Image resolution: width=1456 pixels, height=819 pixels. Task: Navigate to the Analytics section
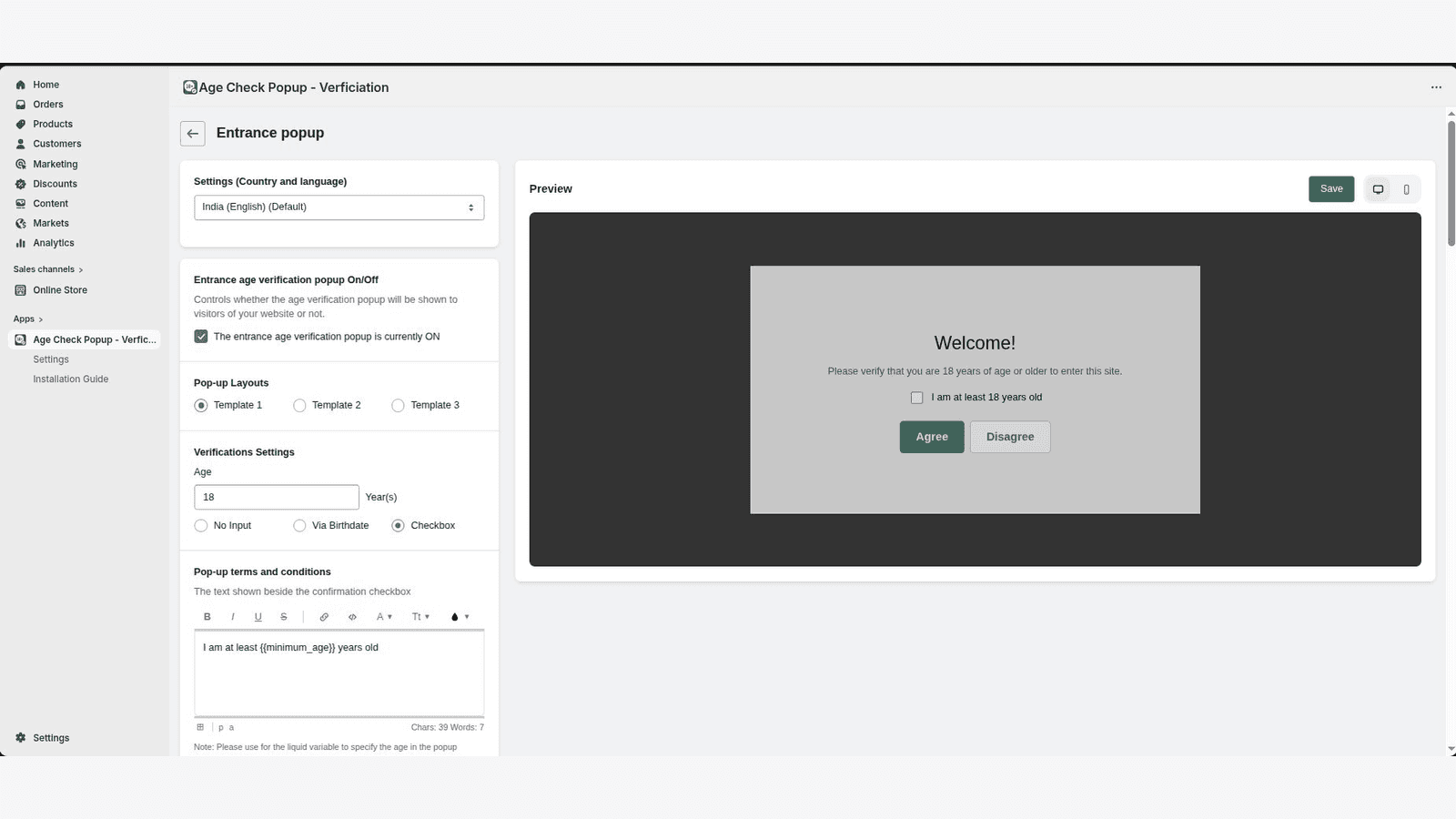coord(52,243)
